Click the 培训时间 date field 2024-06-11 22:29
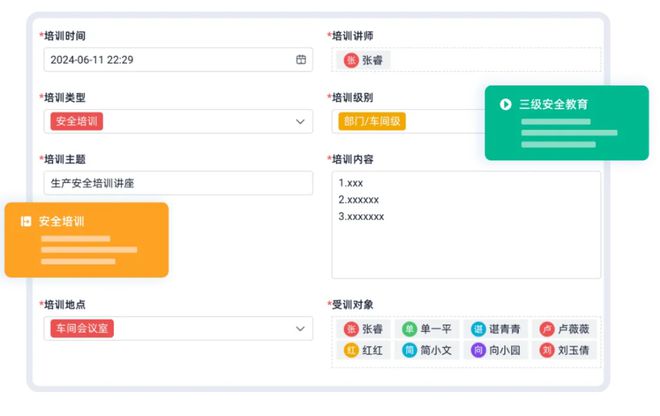This screenshot has width=660, height=416. pyautogui.click(x=178, y=59)
